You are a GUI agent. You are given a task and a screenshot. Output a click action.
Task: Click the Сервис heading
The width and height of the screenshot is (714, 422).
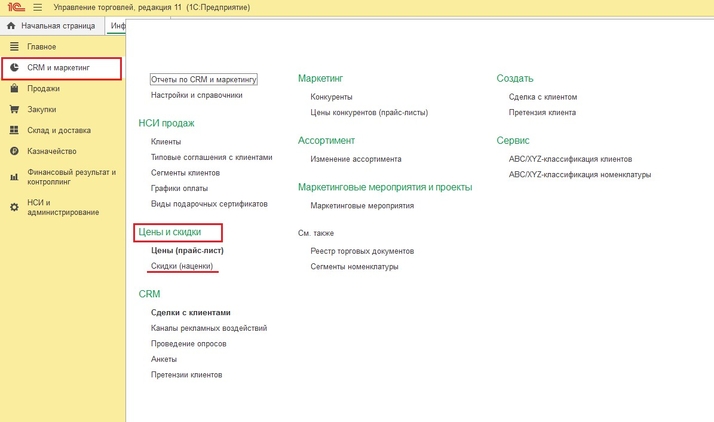(x=513, y=140)
